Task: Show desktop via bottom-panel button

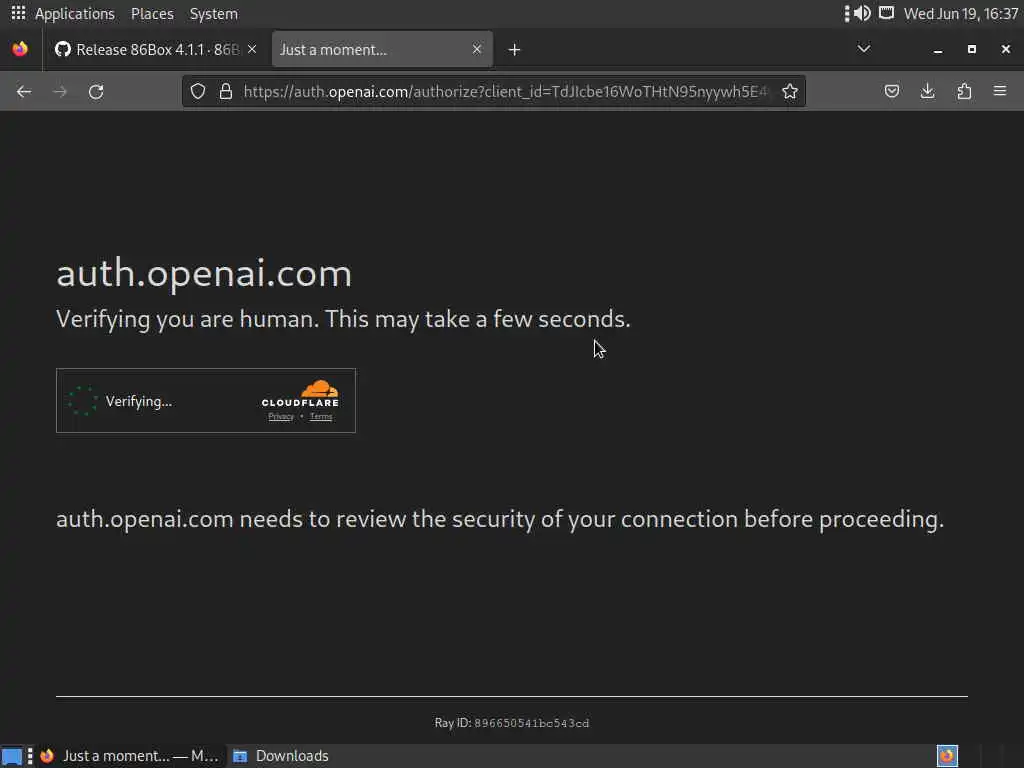Action: [12, 756]
